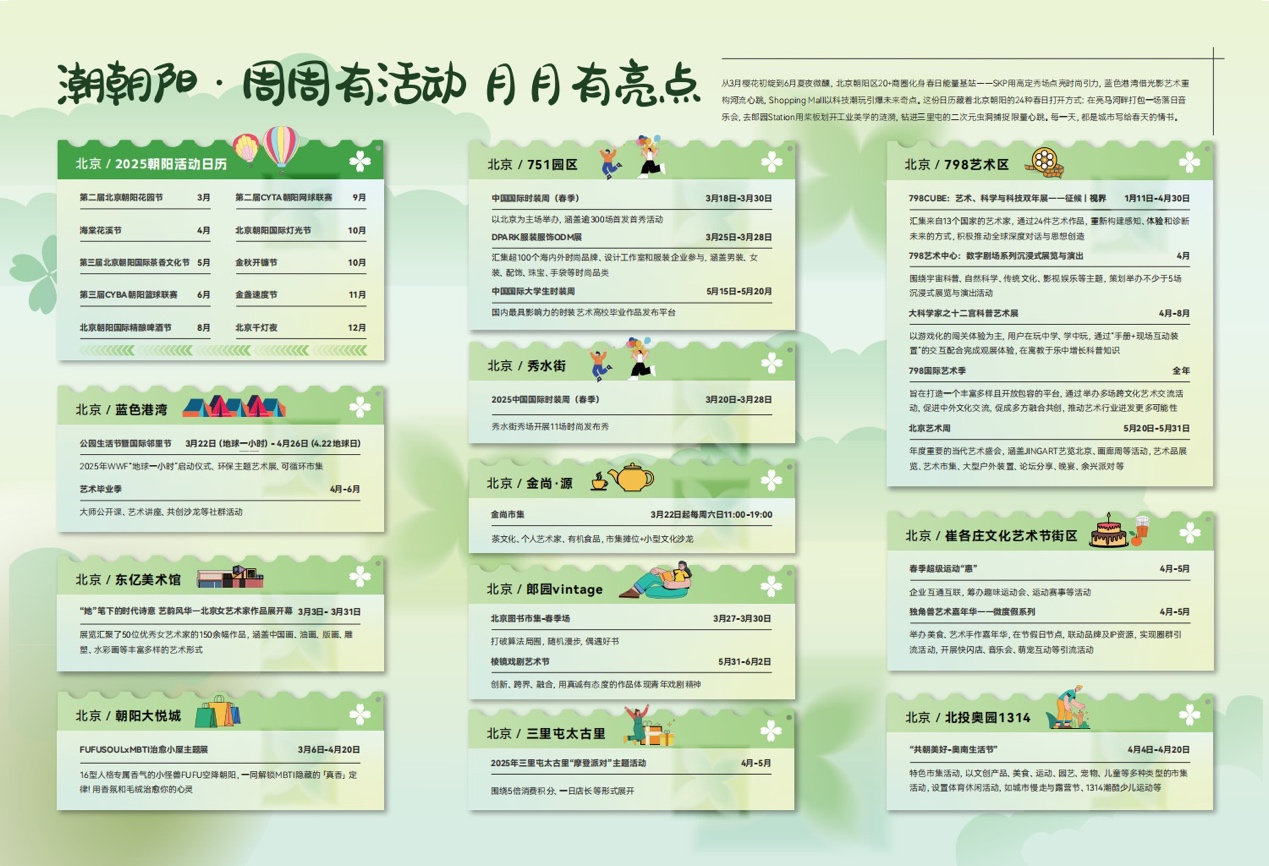1269x866 pixels.
Task: Click the clover icon in 751园区 header
Action: (771, 162)
